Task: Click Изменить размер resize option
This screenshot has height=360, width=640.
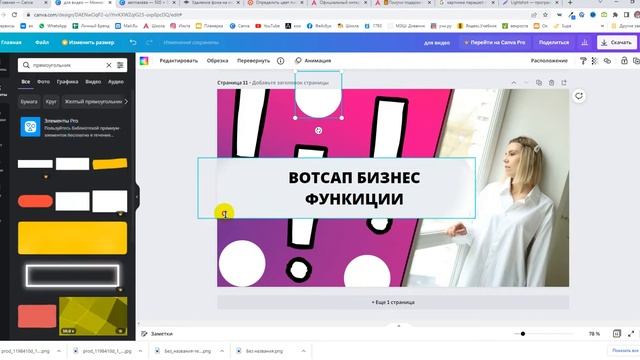Action: (x=88, y=42)
